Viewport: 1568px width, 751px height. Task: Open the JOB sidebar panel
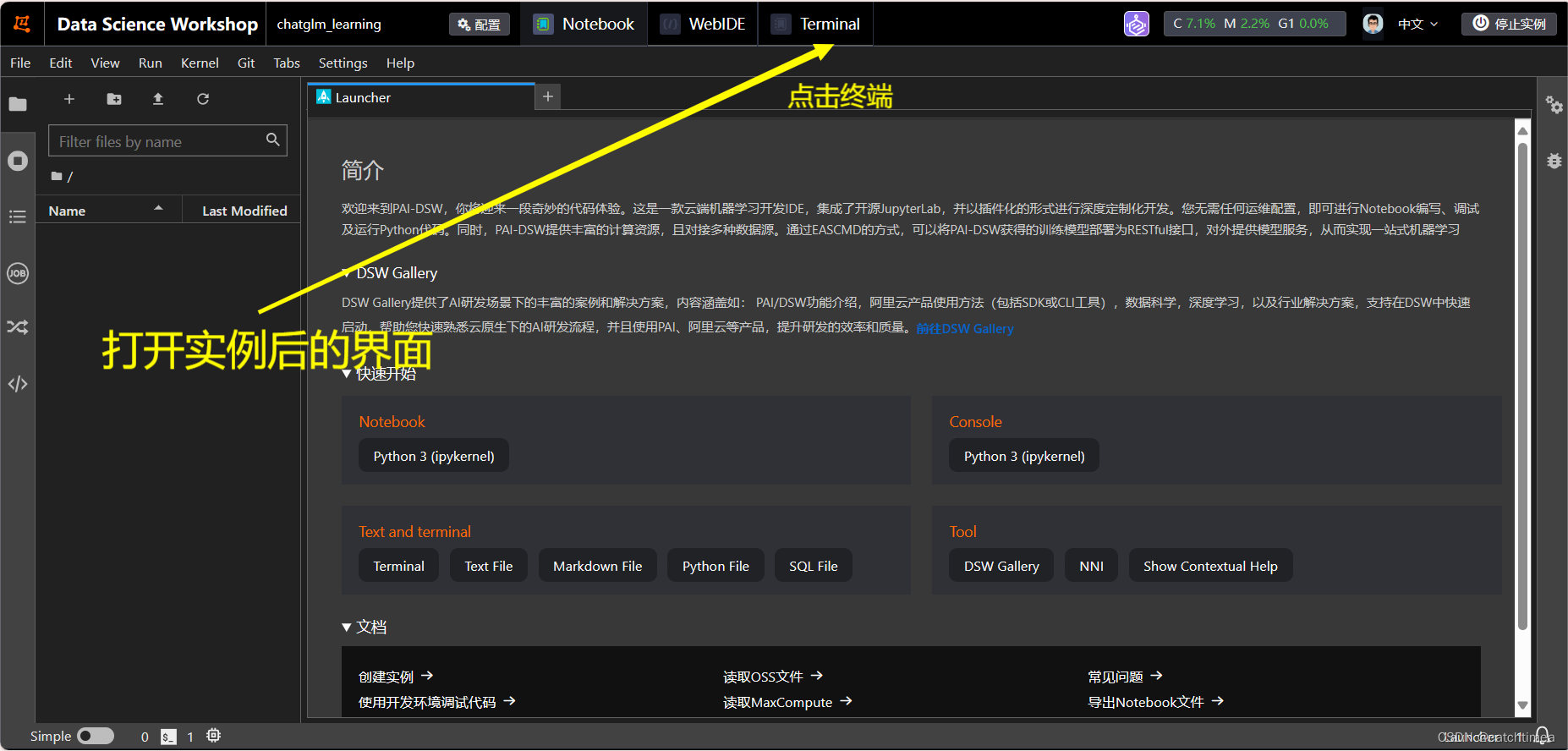click(18, 273)
